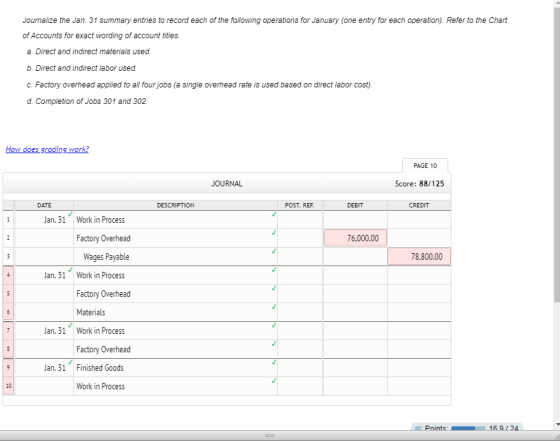Click the row 7 Work in Process description
This screenshot has width=560, height=441.
(175, 331)
